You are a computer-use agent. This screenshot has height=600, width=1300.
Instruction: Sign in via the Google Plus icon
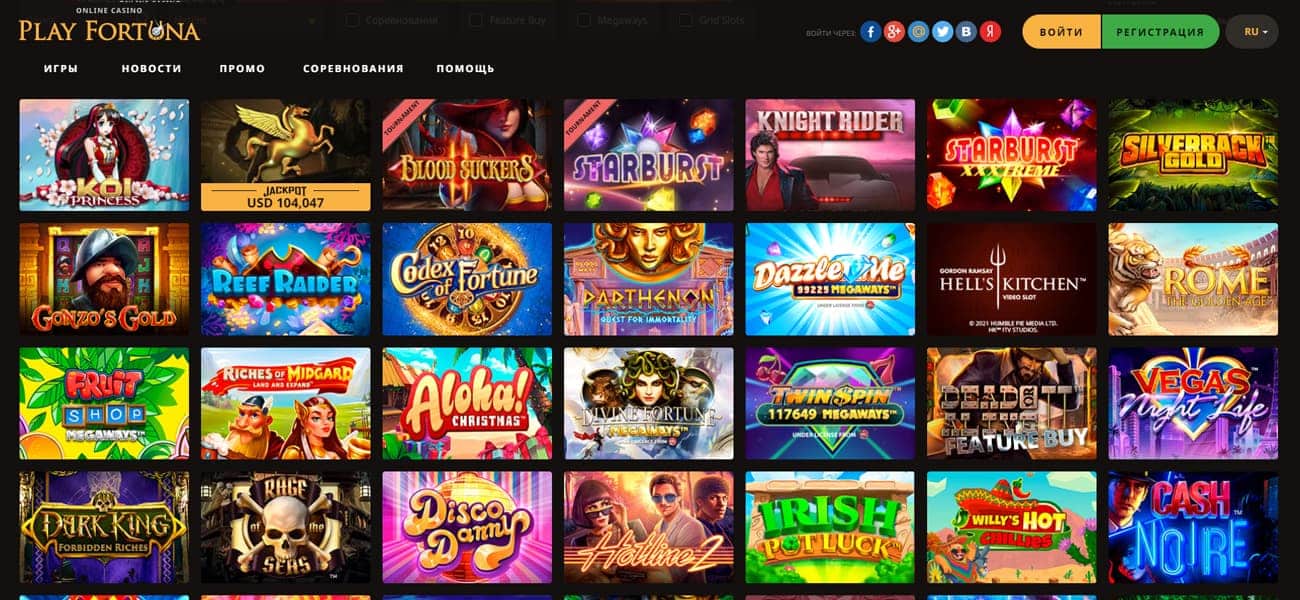coord(894,32)
